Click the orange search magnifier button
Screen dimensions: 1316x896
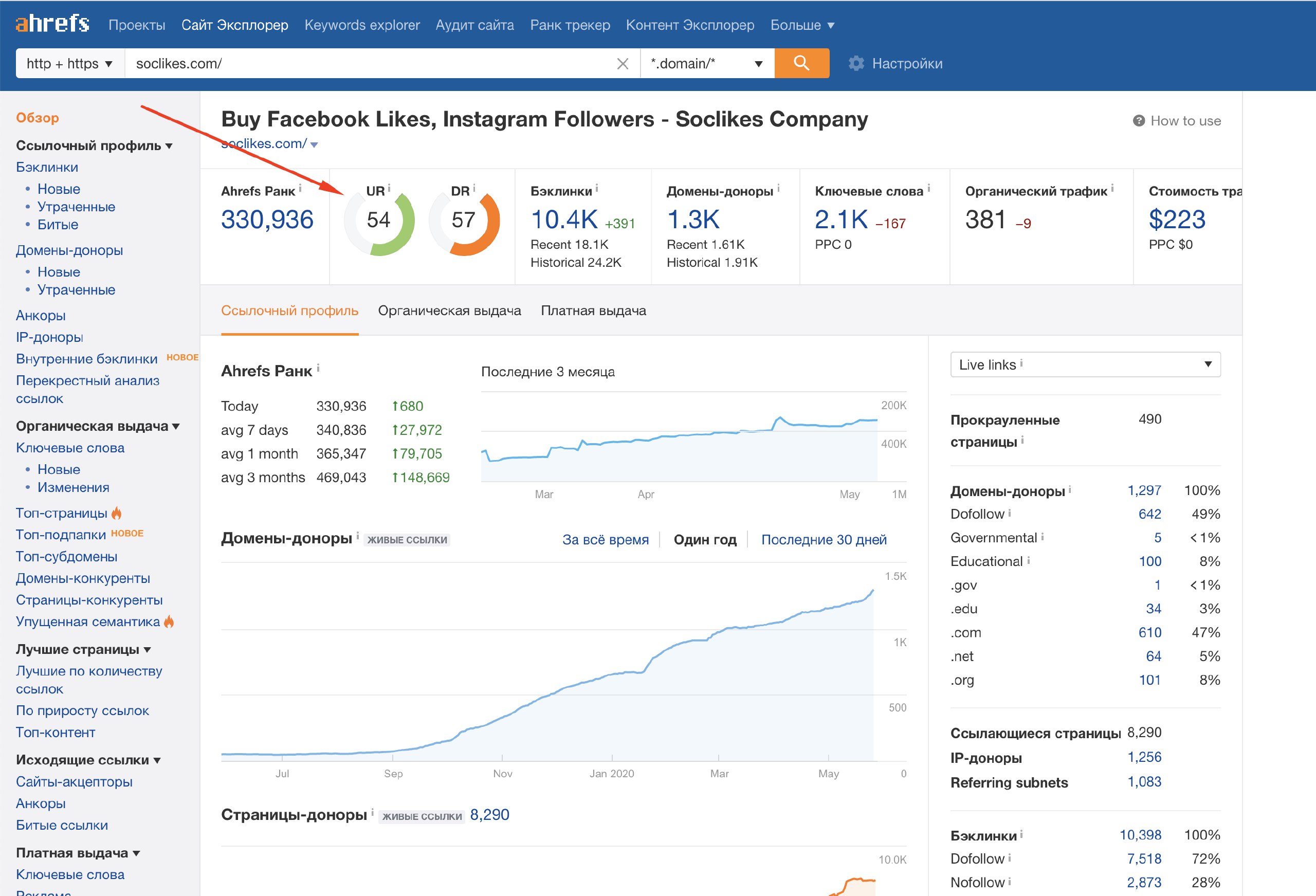801,63
